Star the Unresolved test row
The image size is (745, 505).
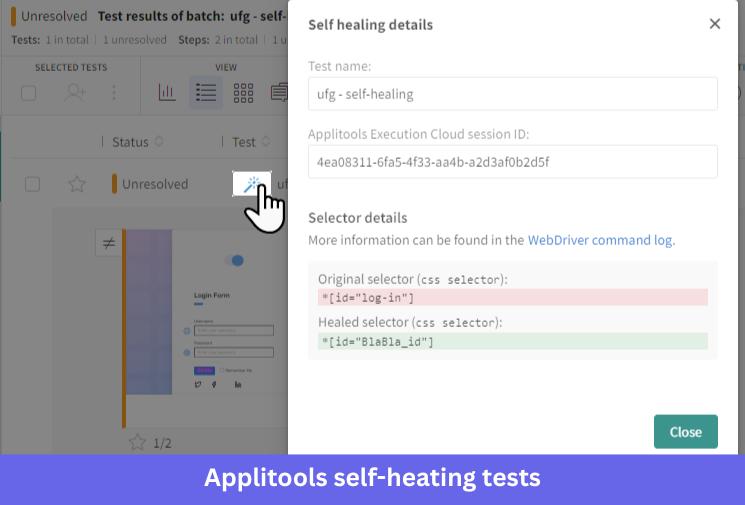coord(77,184)
